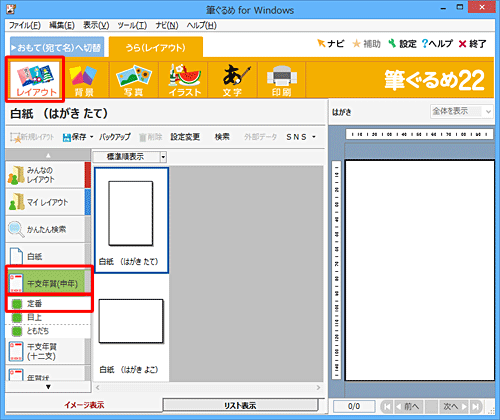
Task: Click 終了 exit with red X
Action: 472,44
